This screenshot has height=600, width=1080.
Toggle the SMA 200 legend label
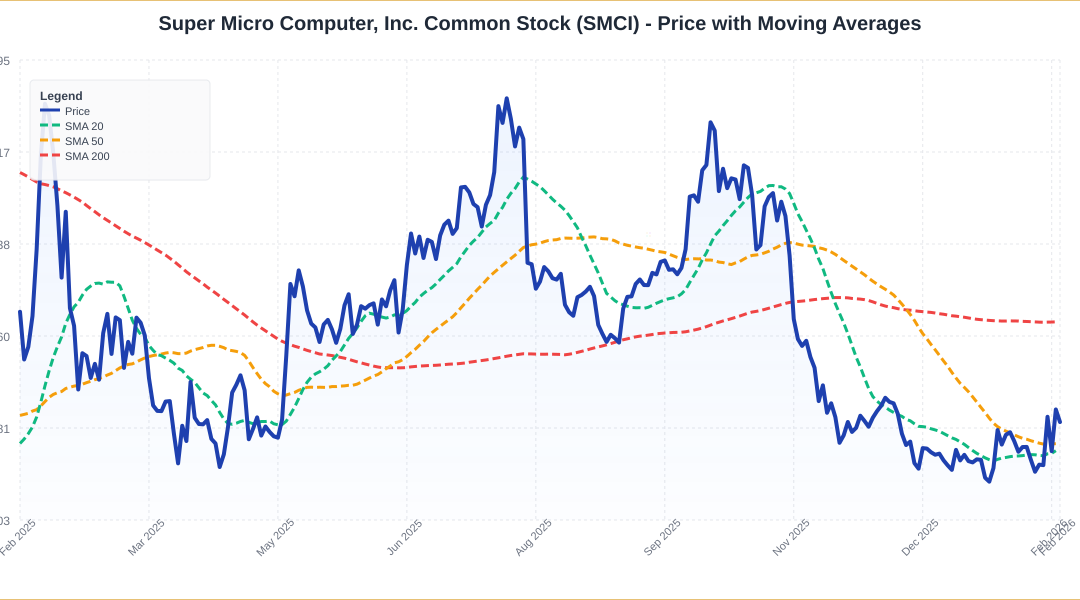click(87, 156)
